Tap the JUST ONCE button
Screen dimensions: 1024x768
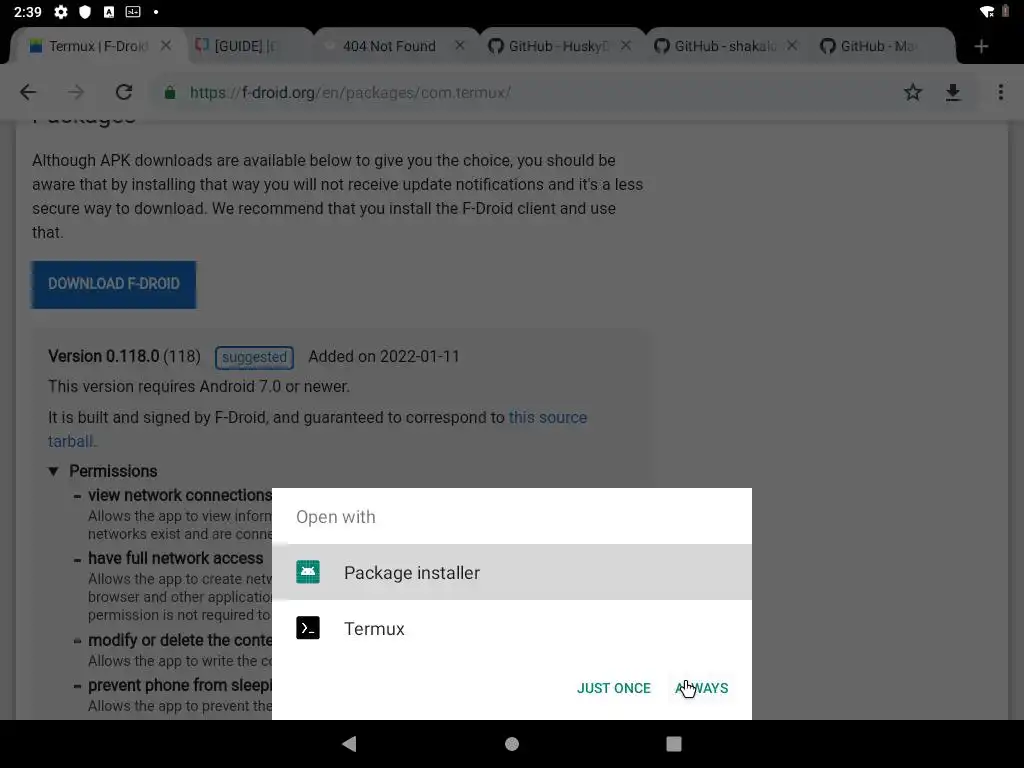point(614,688)
